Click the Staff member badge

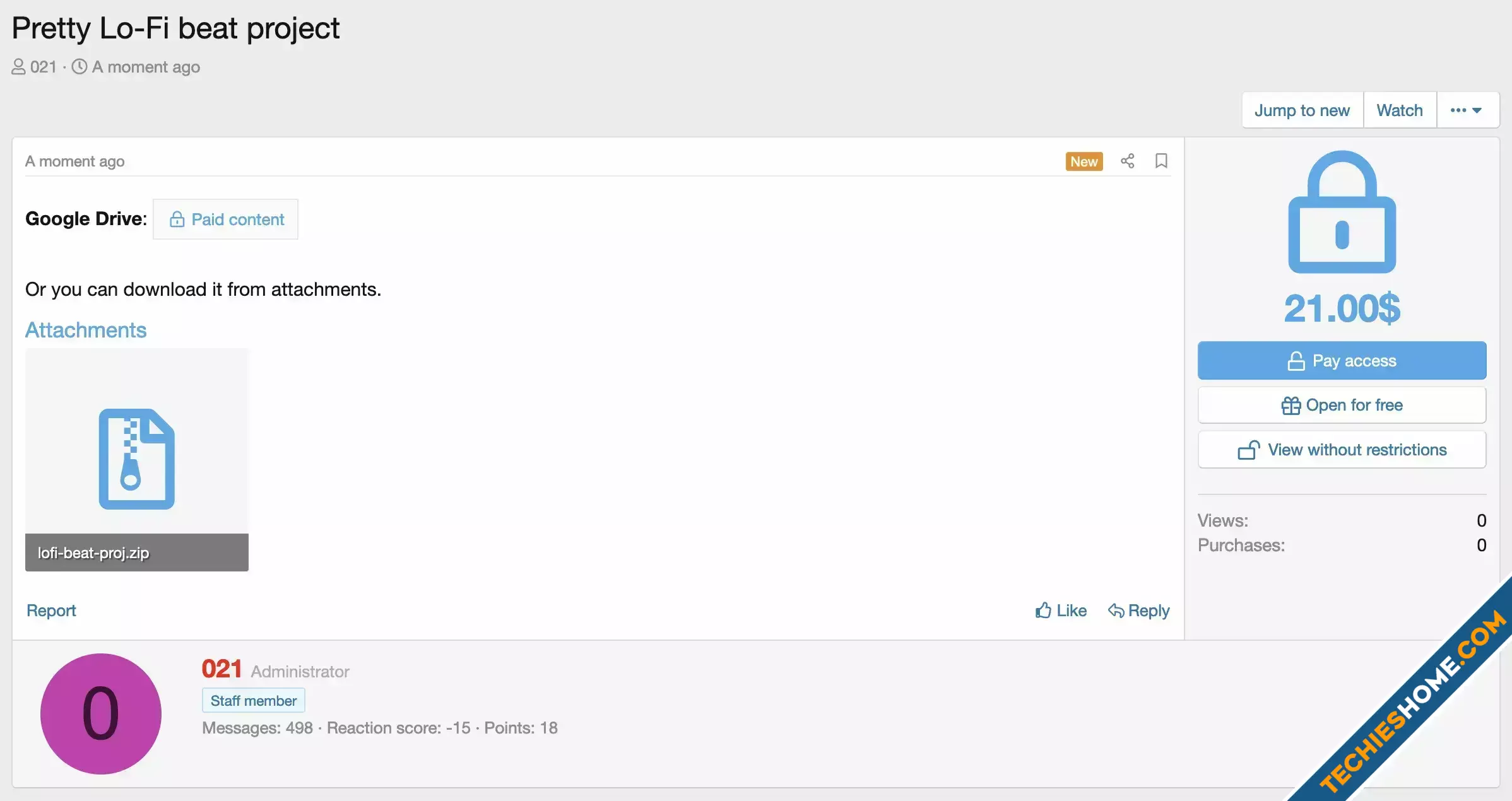click(x=253, y=701)
